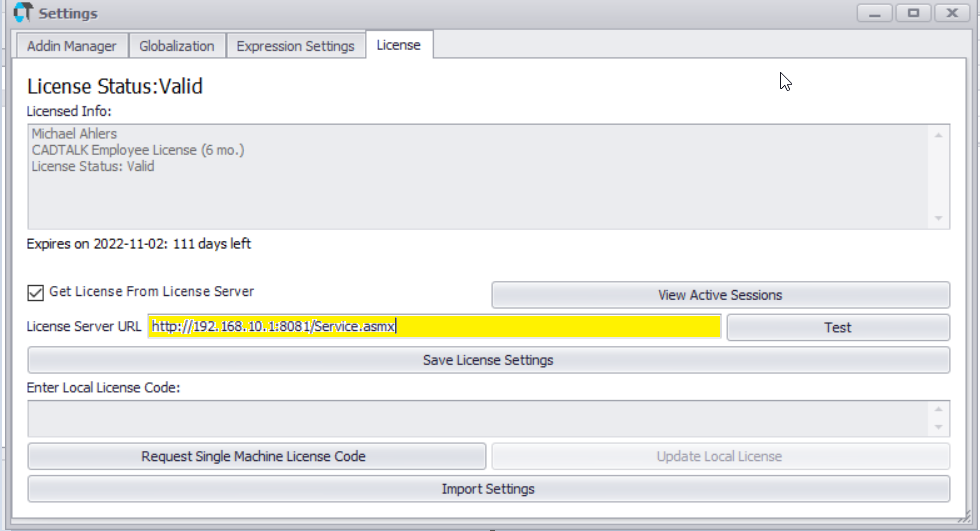Save License Settings
The height and width of the screenshot is (531, 980).
[488, 360]
